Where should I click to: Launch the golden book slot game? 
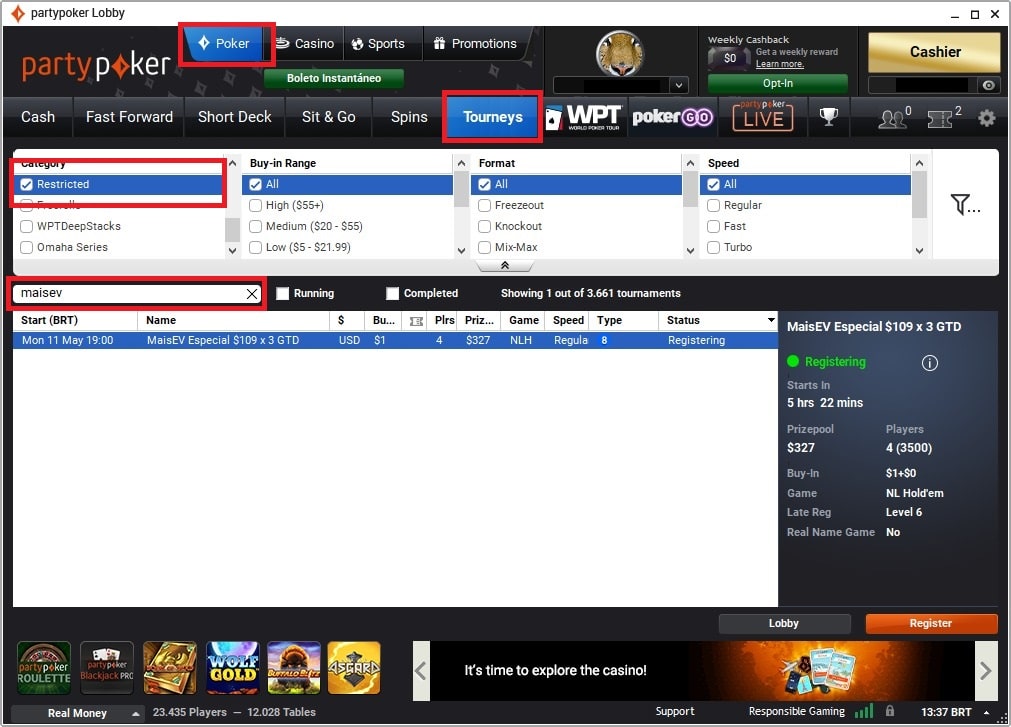tap(170, 668)
